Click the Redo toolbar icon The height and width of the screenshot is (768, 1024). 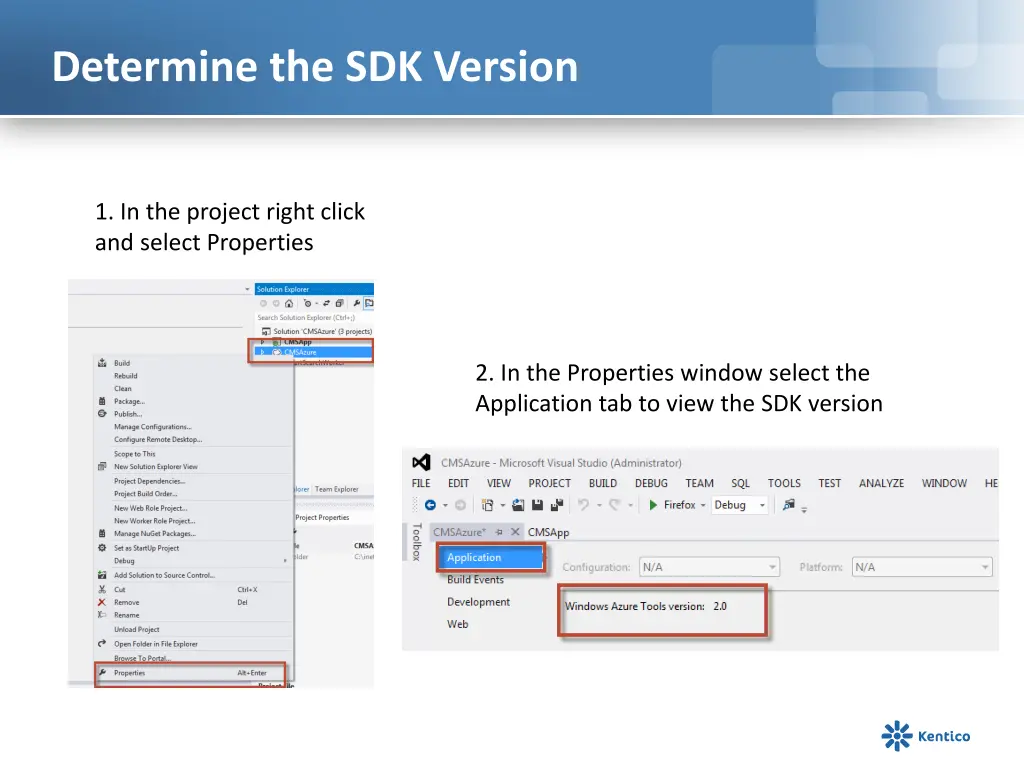(x=614, y=505)
